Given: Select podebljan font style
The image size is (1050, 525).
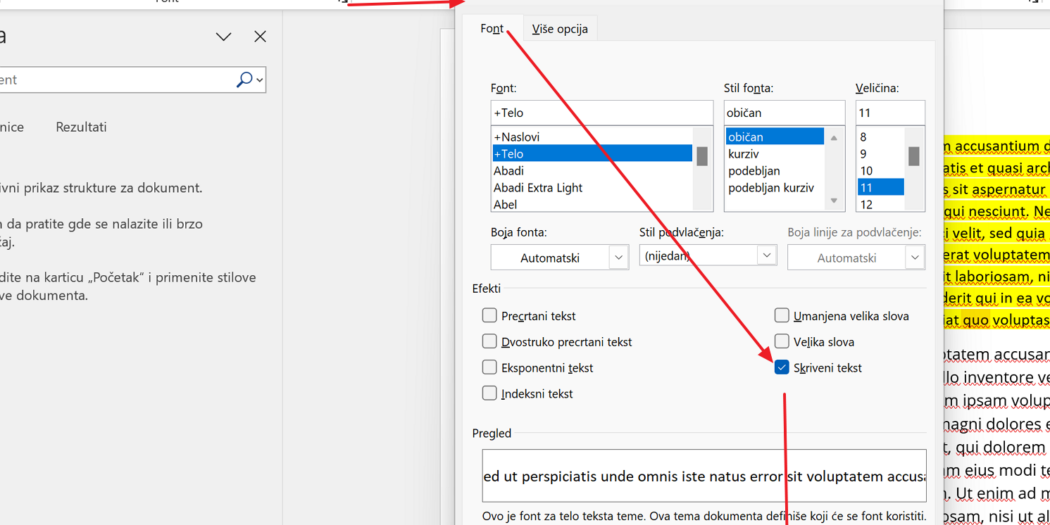Looking at the screenshot, I should (775, 171).
